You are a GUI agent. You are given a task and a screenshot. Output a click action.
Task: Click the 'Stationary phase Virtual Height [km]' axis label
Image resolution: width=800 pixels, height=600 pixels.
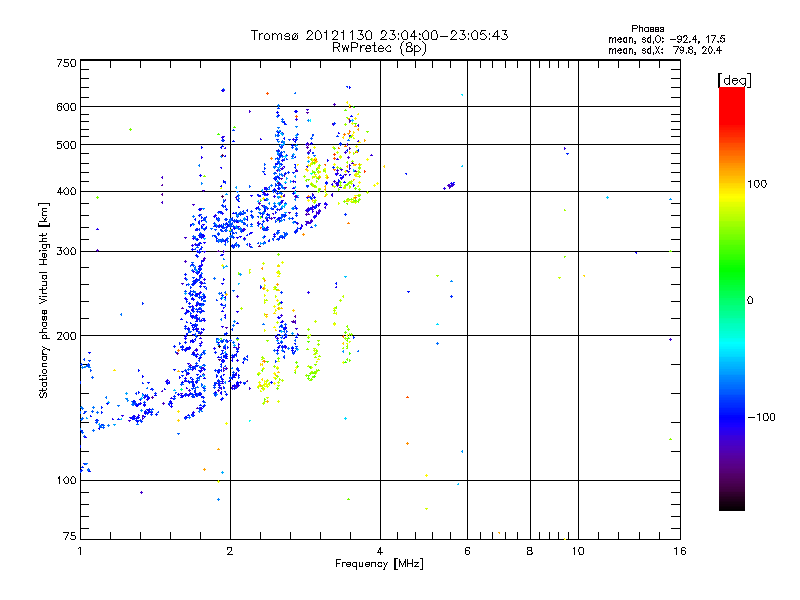pos(43,300)
